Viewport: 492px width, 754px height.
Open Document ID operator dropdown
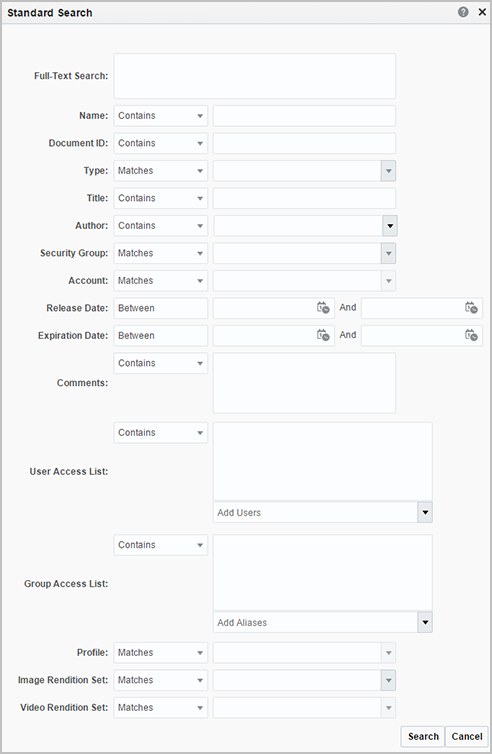coord(161,143)
